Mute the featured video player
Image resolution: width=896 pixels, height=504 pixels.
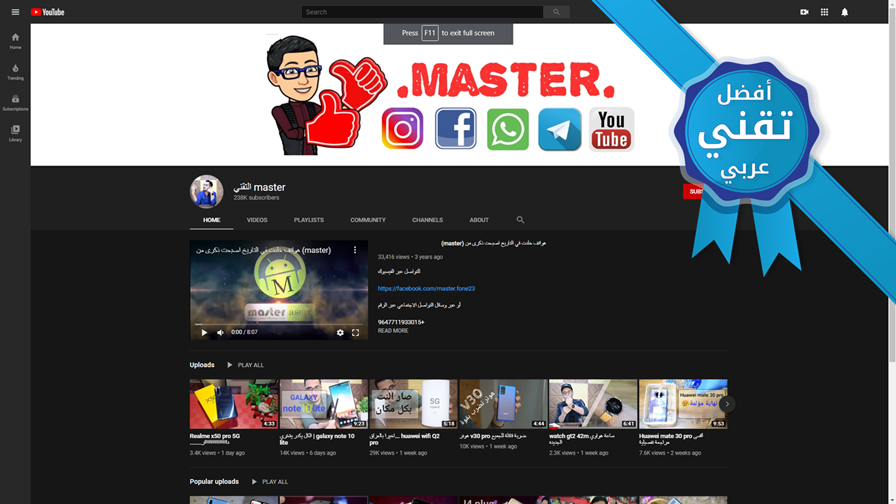pos(220,332)
